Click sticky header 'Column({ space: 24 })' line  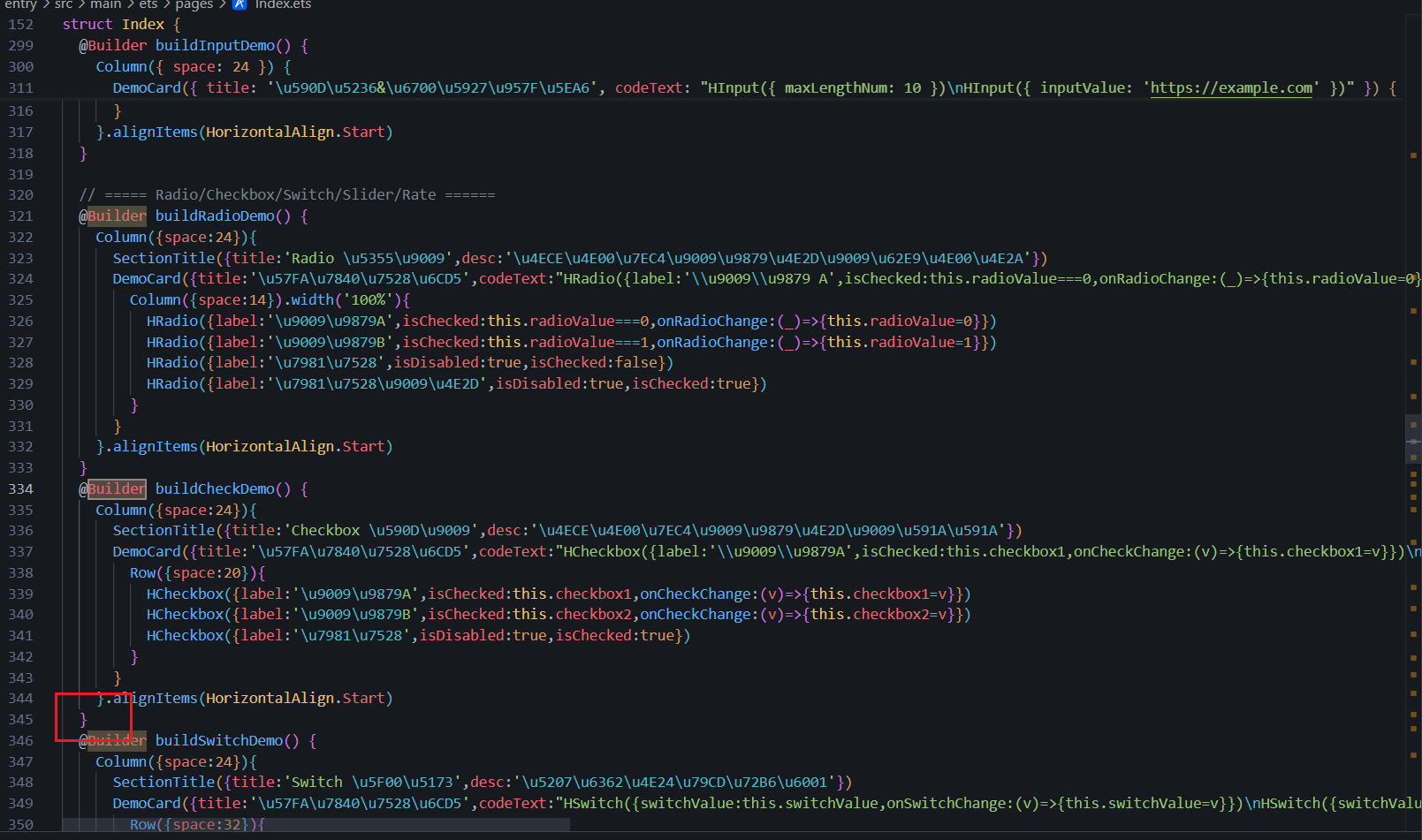coord(194,66)
